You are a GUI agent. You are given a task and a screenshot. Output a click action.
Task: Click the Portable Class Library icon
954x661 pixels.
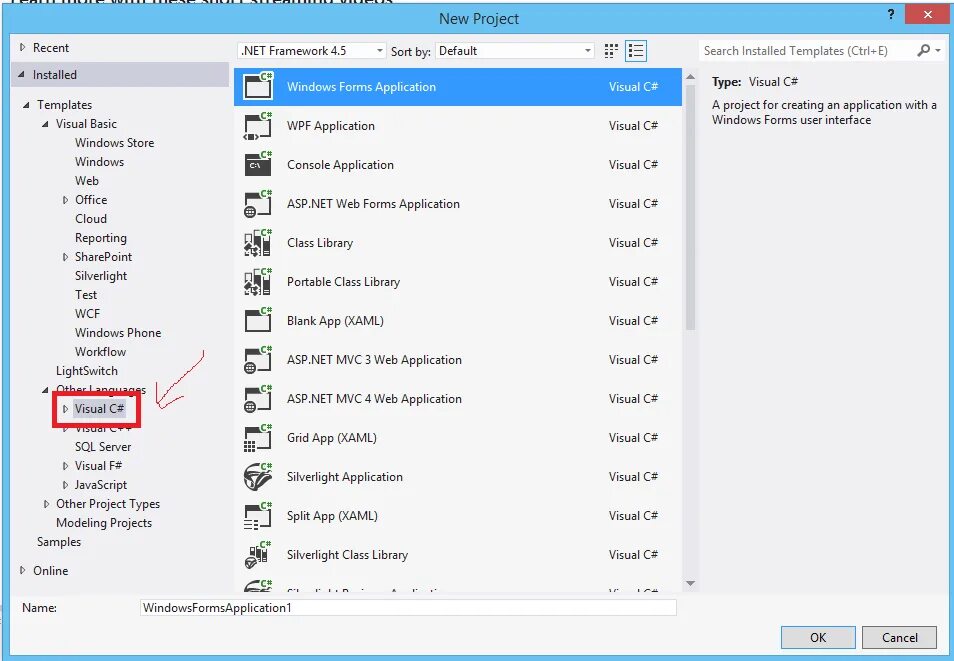point(258,281)
